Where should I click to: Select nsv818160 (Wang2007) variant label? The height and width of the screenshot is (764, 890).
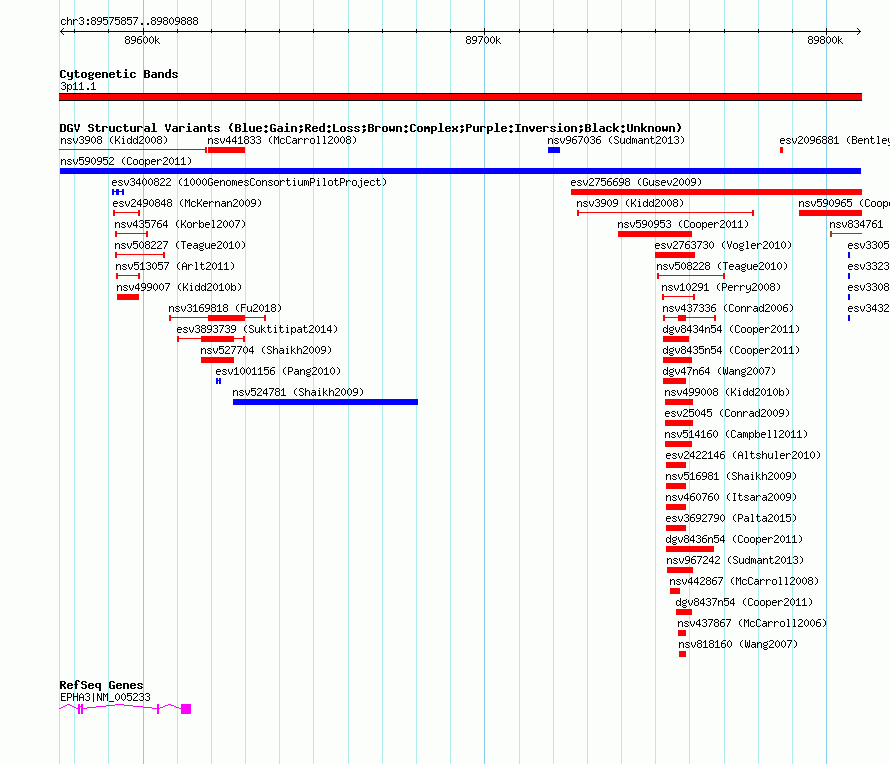coord(738,644)
